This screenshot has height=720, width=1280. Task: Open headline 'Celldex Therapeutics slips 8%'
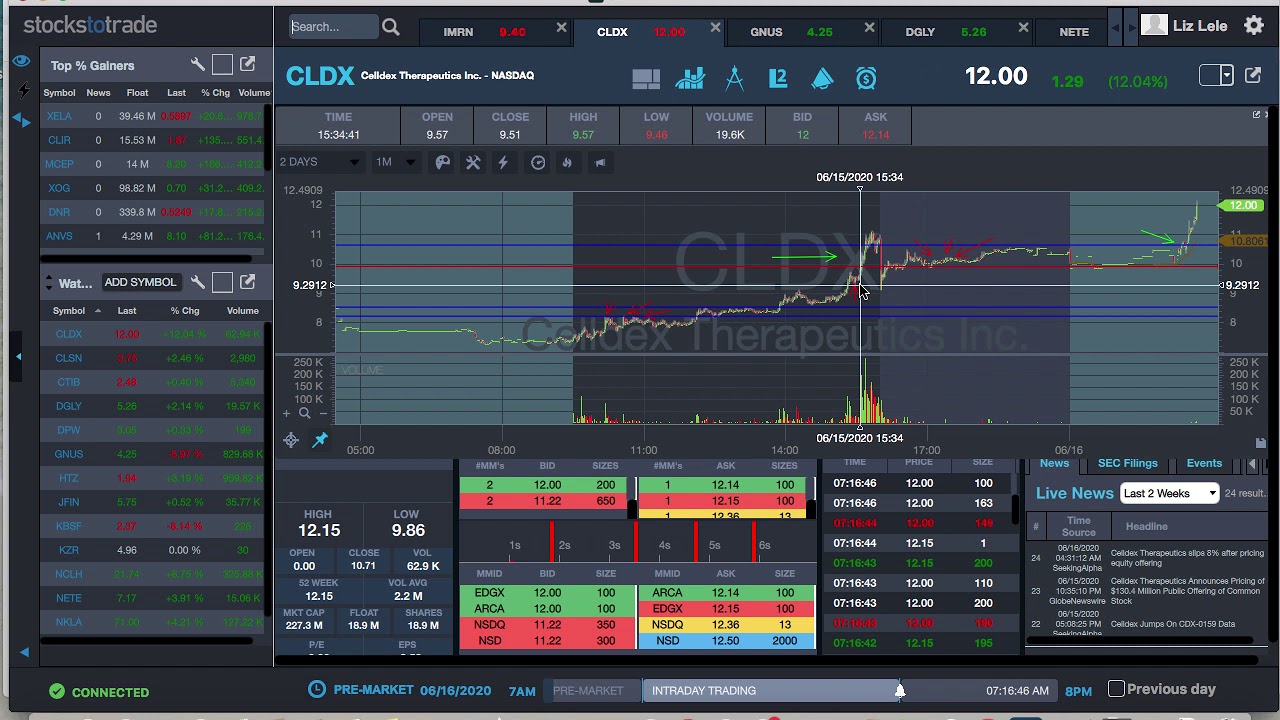tap(1187, 558)
